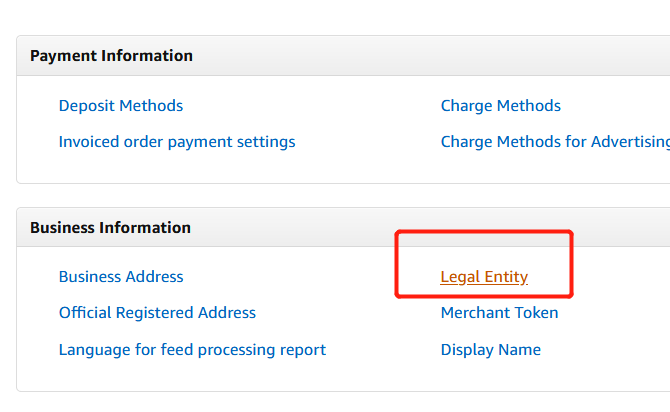
Task: Update the official registered address
Action: coord(157,313)
